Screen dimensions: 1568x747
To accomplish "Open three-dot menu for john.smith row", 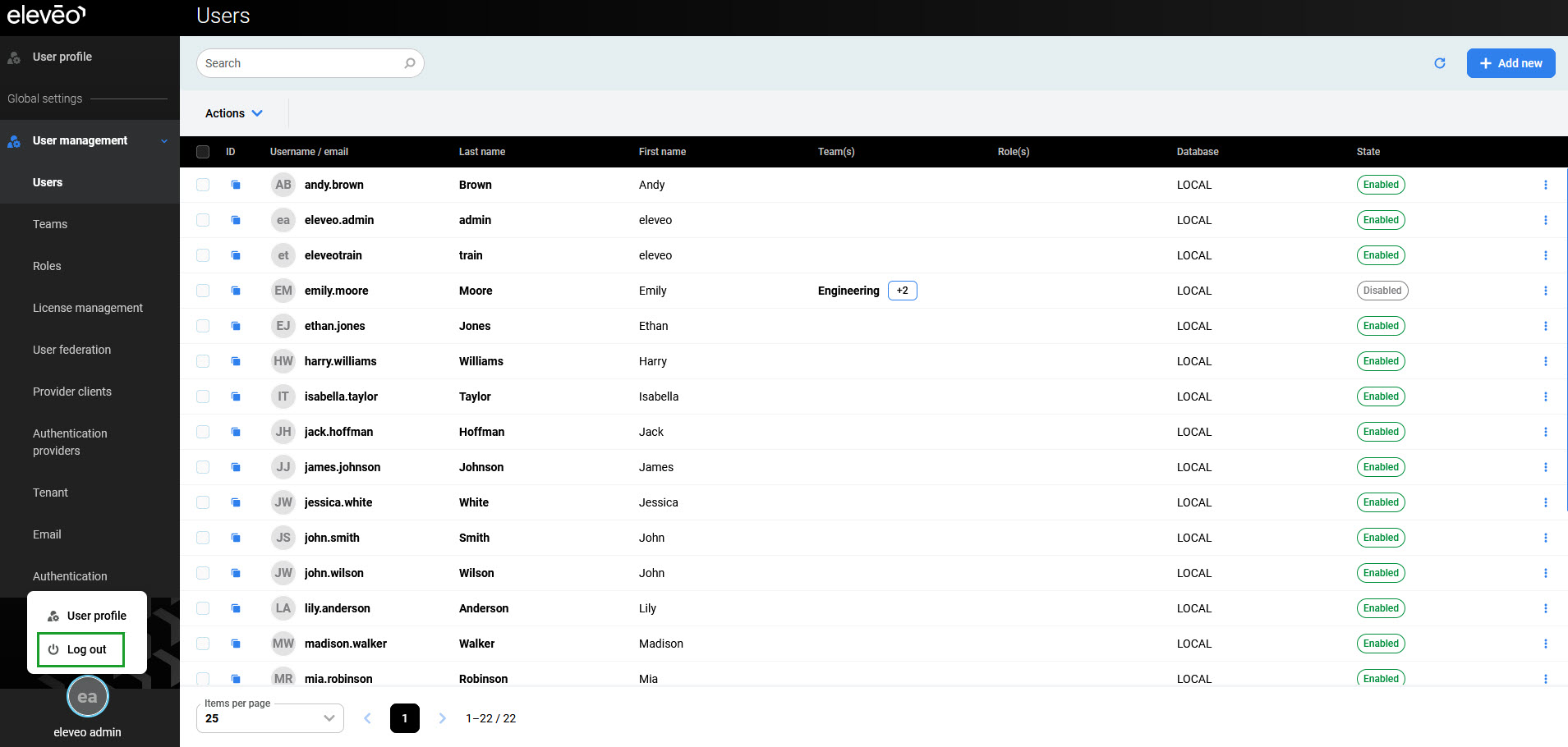I will click(x=1545, y=538).
